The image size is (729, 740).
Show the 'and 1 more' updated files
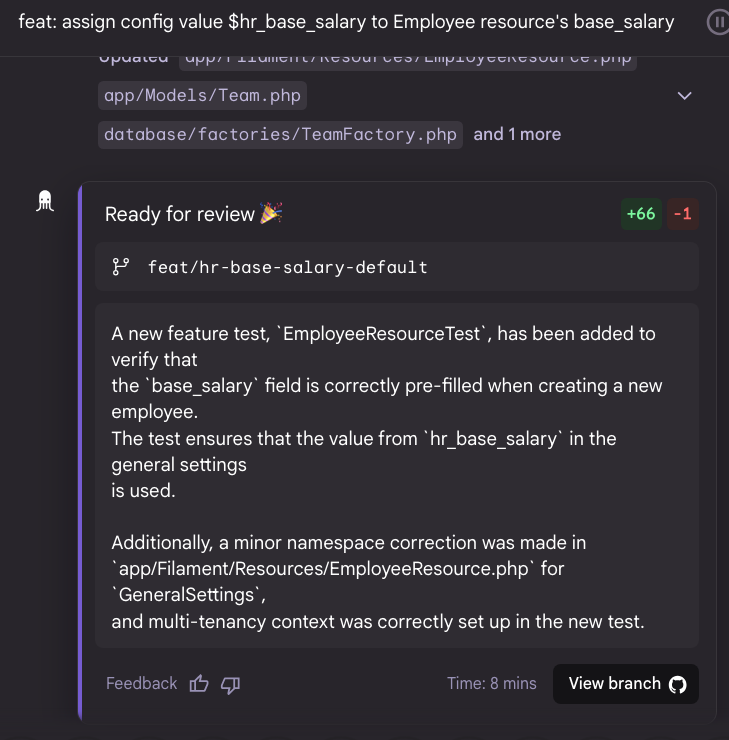click(517, 135)
